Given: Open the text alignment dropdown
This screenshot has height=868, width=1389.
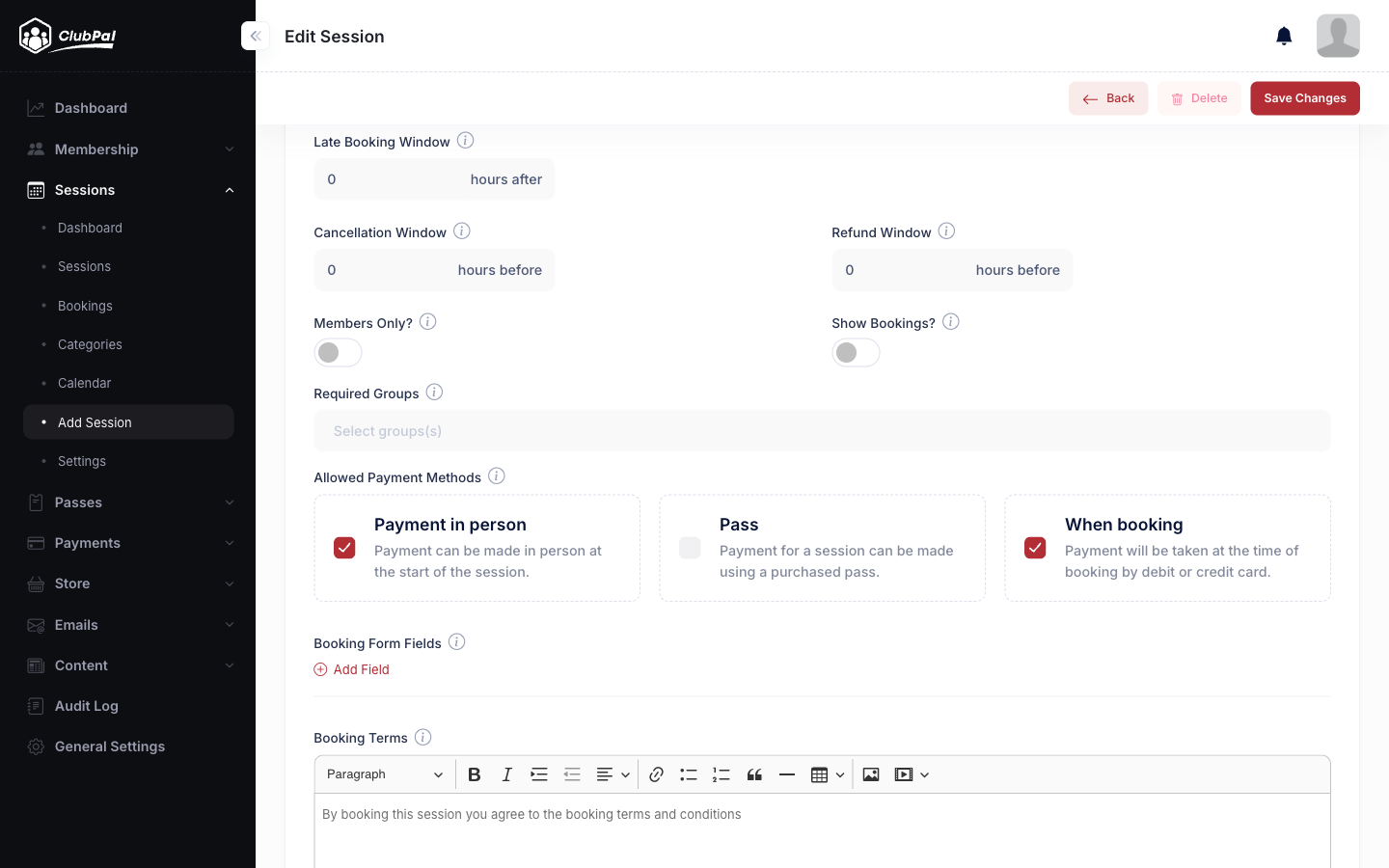Looking at the screenshot, I should [612, 774].
